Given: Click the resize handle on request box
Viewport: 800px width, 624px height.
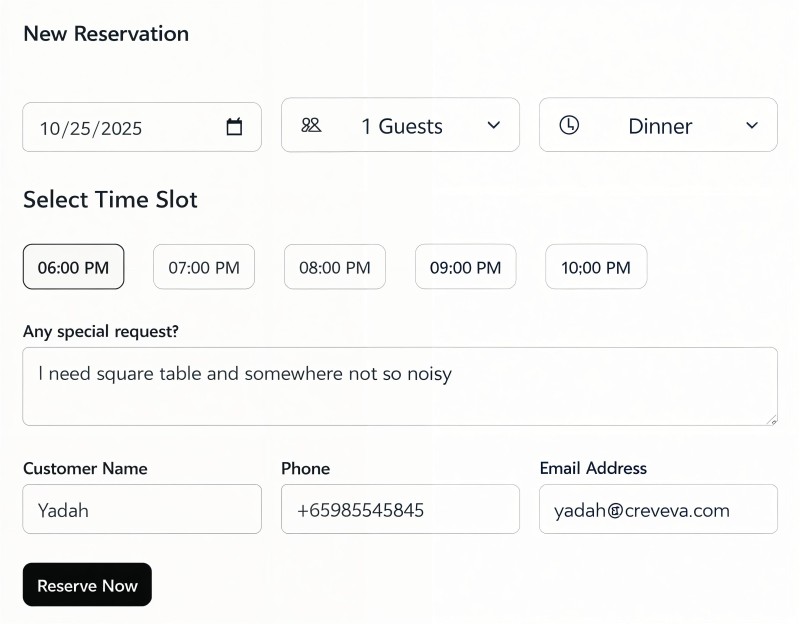Looking at the screenshot, I should coord(773,420).
